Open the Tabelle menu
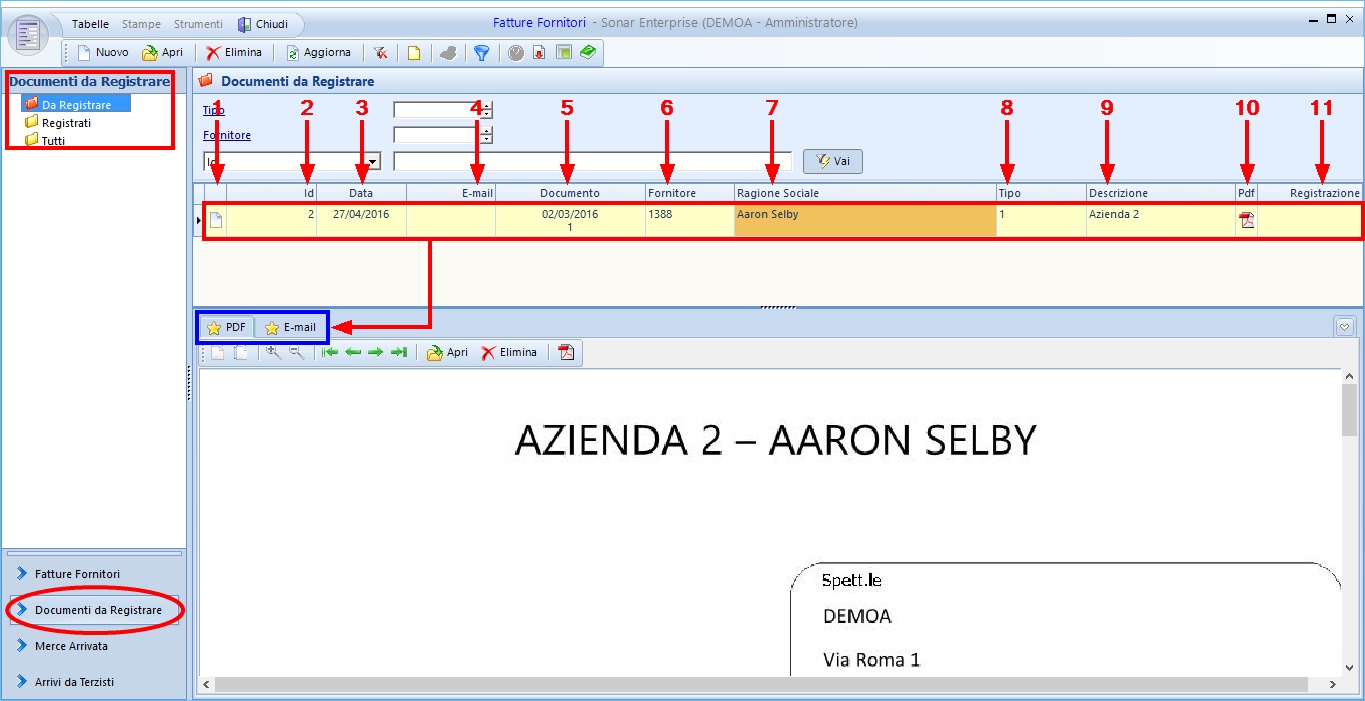Image resolution: width=1365 pixels, height=701 pixels. [90, 24]
